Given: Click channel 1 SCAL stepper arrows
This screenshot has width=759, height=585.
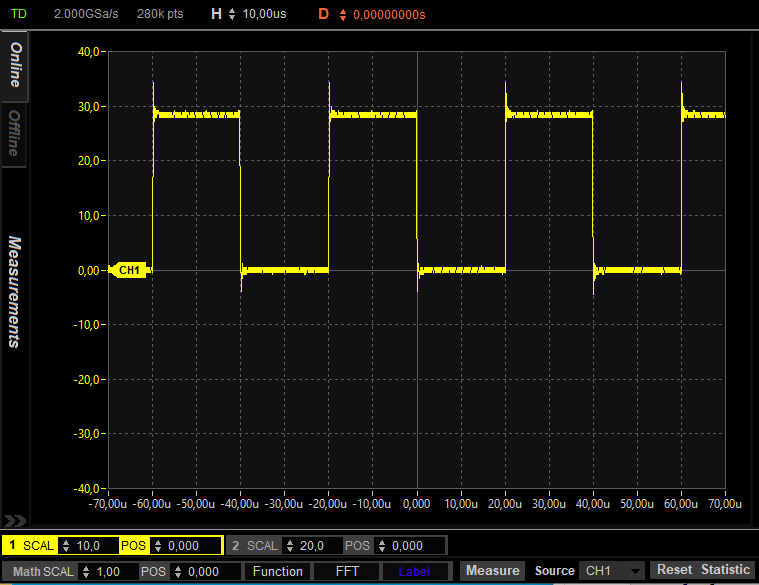Looking at the screenshot, I should pos(66,546).
